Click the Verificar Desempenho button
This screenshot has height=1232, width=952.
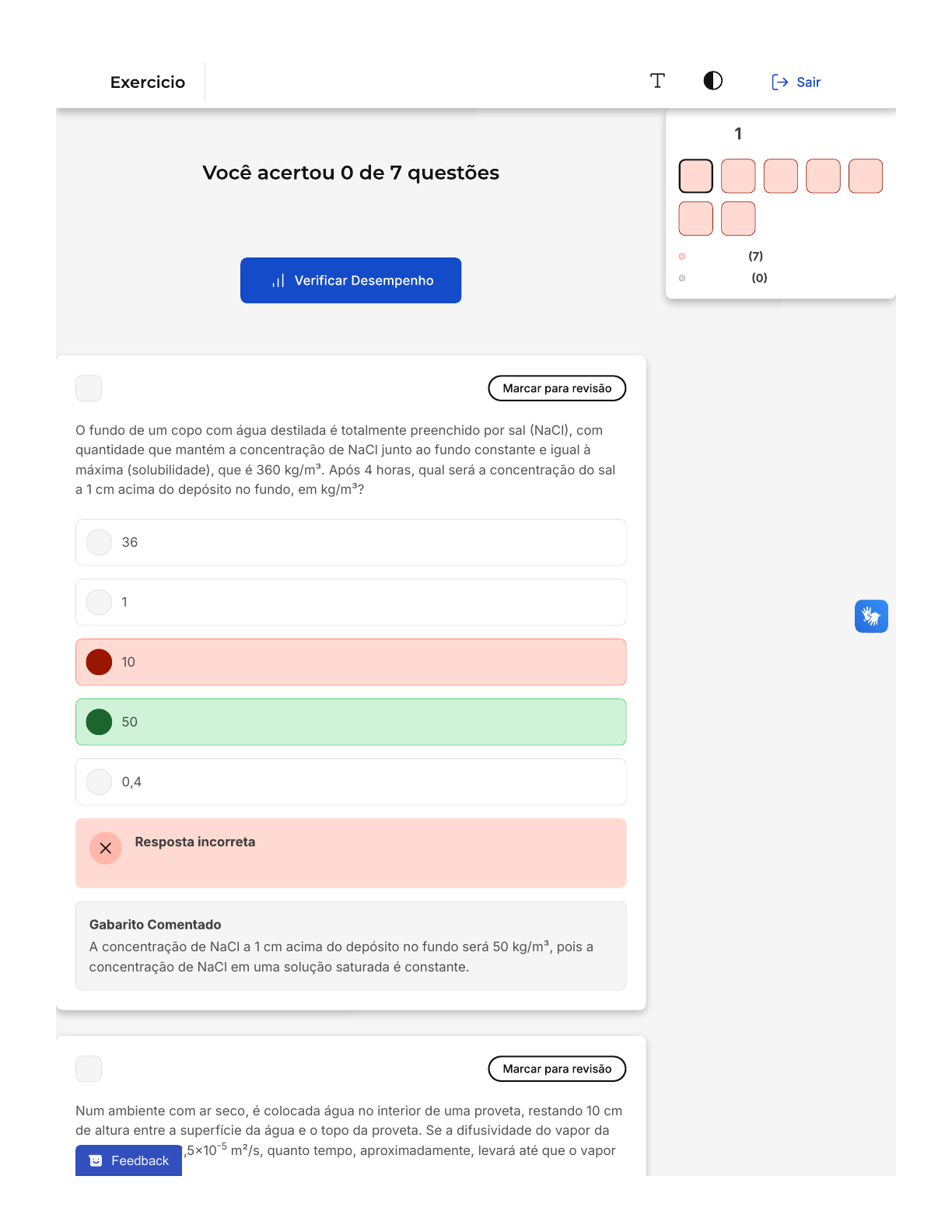pyautogui.click(x=351, y=281)
